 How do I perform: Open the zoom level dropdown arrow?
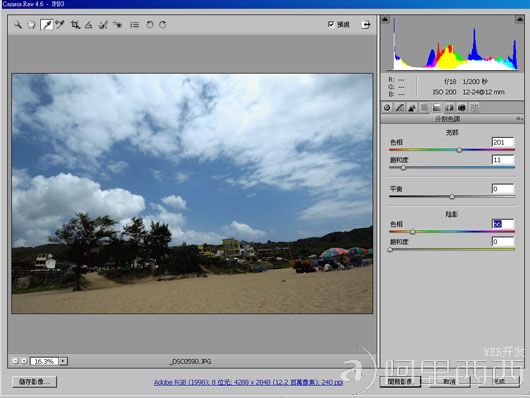[63, 361]
